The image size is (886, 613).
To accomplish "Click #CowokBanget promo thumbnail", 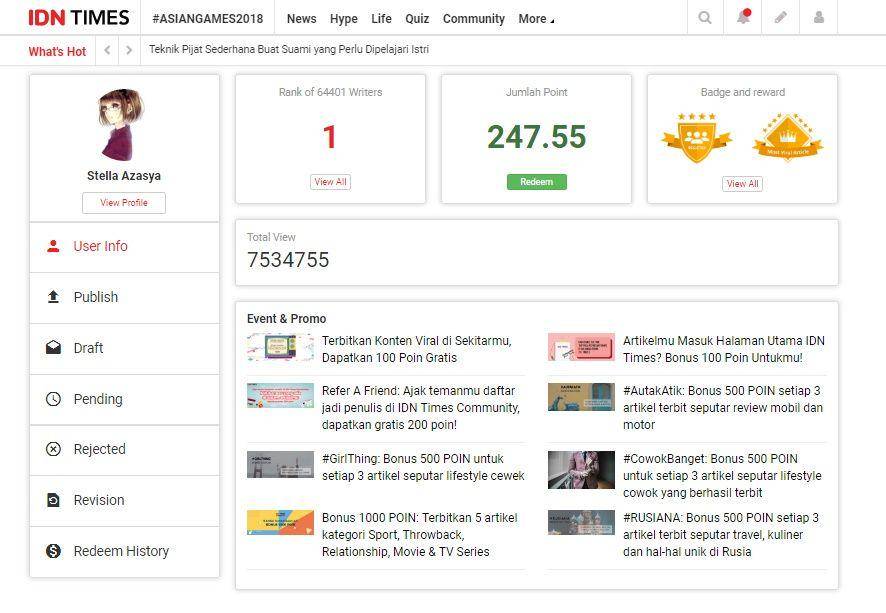I will point(581,469).
